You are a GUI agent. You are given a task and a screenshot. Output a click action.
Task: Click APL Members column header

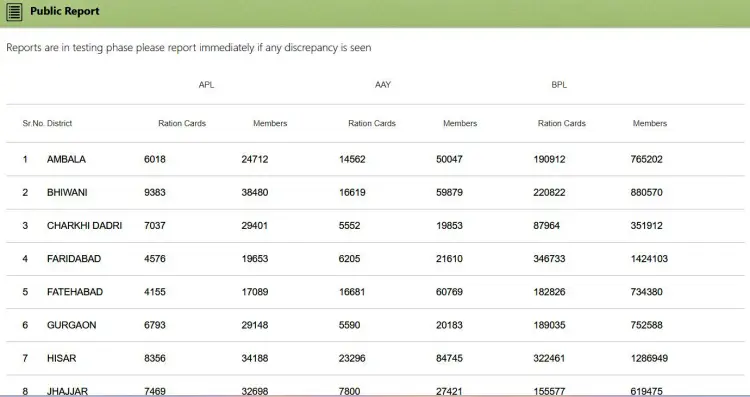pyautogui.click(x=270, y=123)
